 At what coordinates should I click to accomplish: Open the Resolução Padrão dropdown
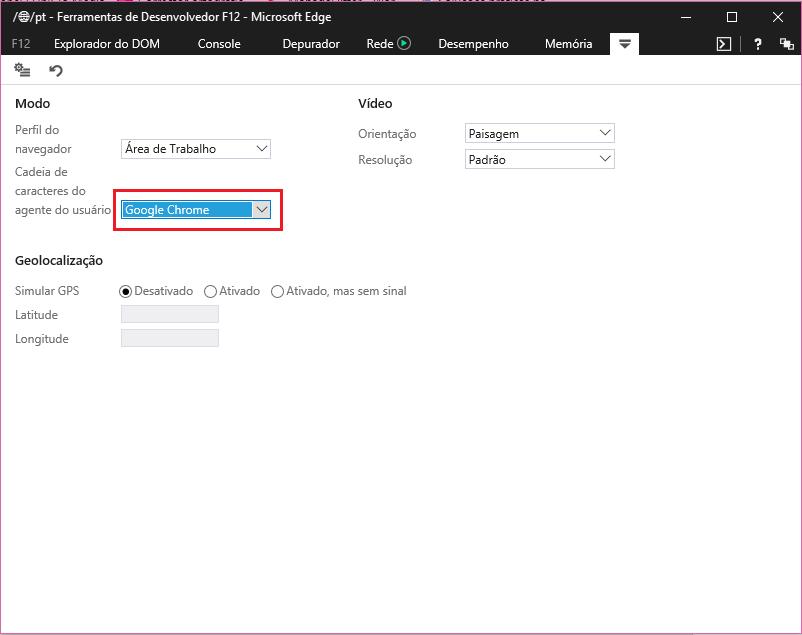tap(540, 159)
